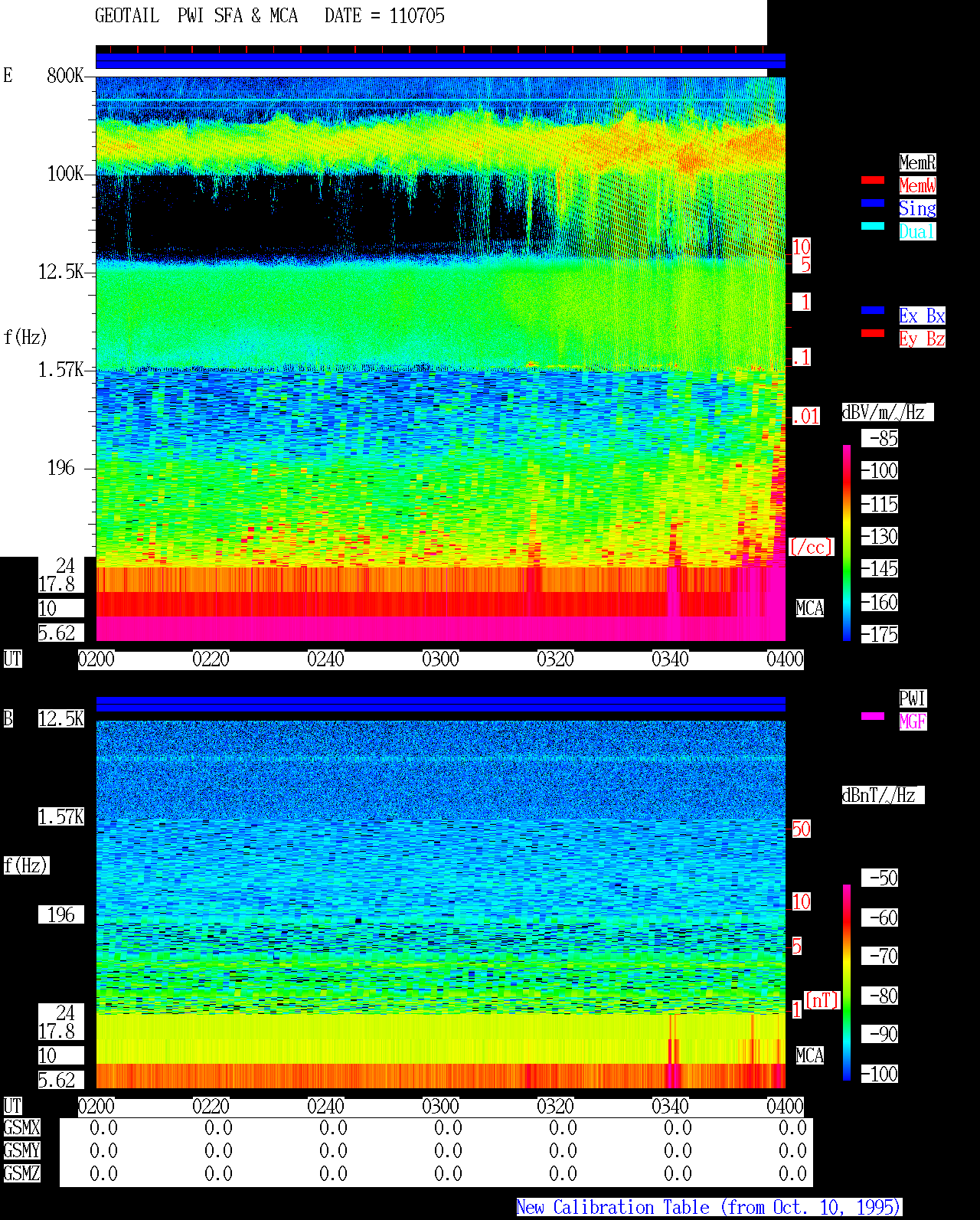Click the dBnT/√Hz color scale bar
Screen dimensions: 980x1220
[847, 983]
